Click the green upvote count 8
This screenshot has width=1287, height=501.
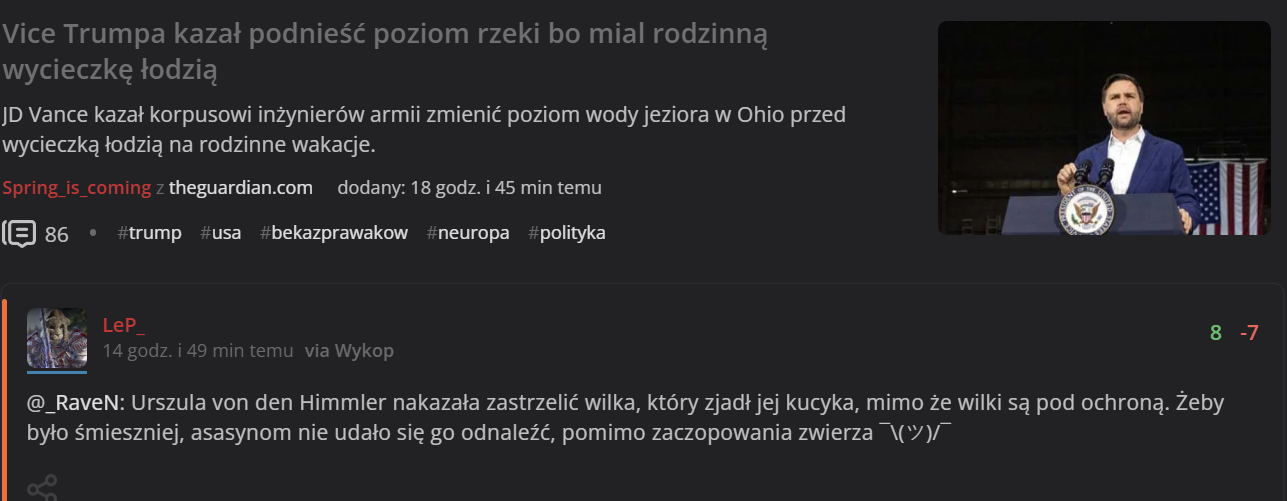(1215, 333)
